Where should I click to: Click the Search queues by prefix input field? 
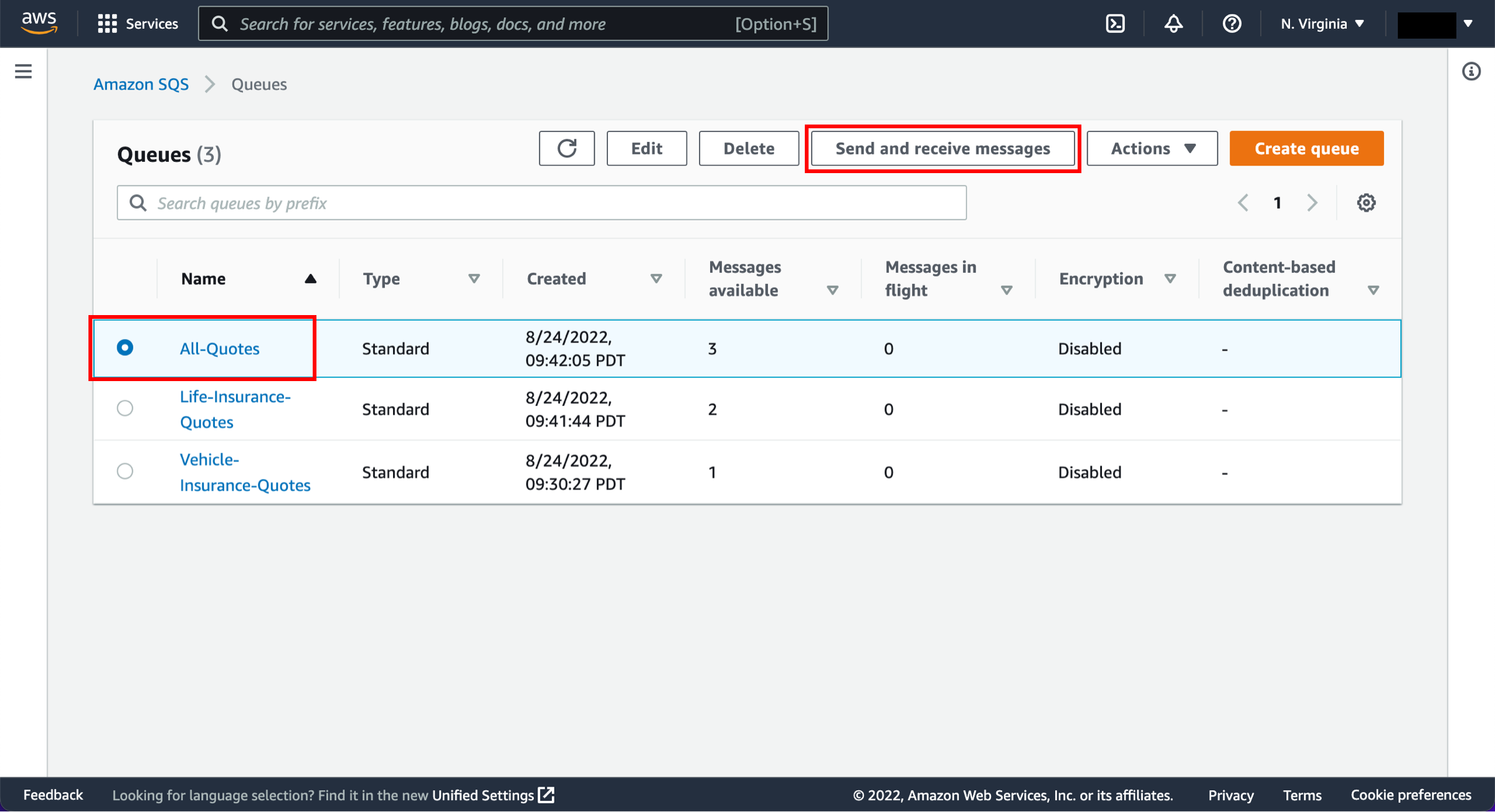coord(541,203)
